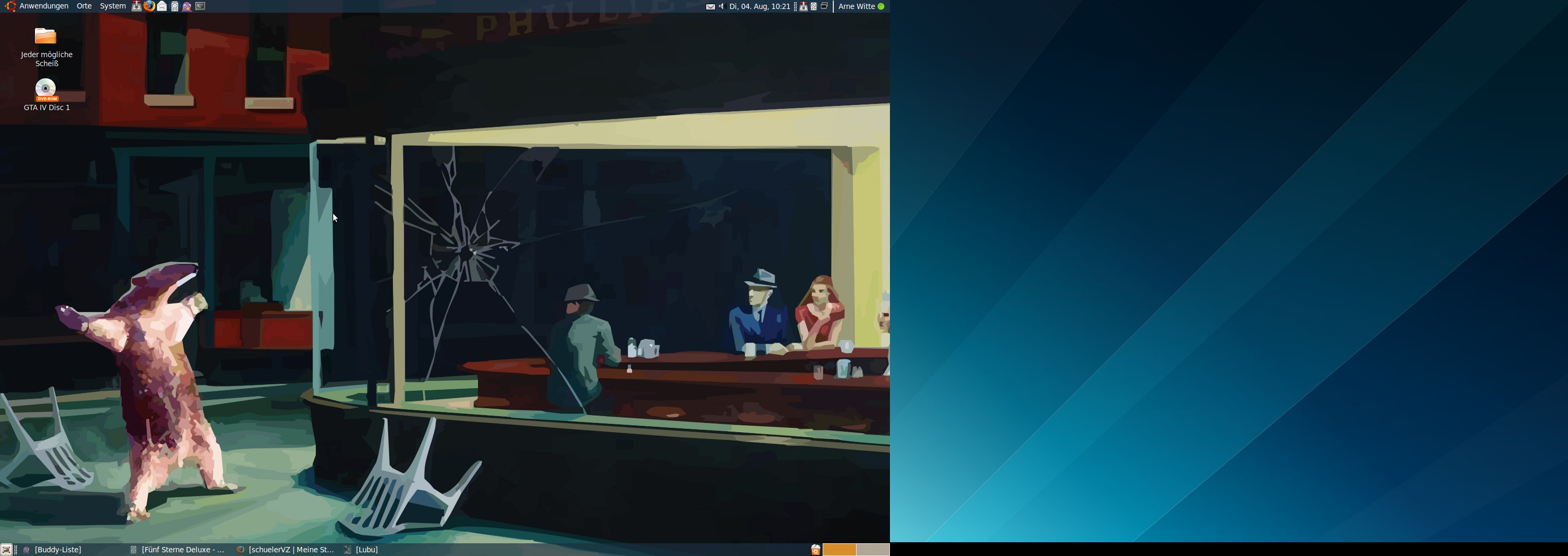
Task: Click the green online status indicator
Action: pyautogui.click(x=881, y=7)
